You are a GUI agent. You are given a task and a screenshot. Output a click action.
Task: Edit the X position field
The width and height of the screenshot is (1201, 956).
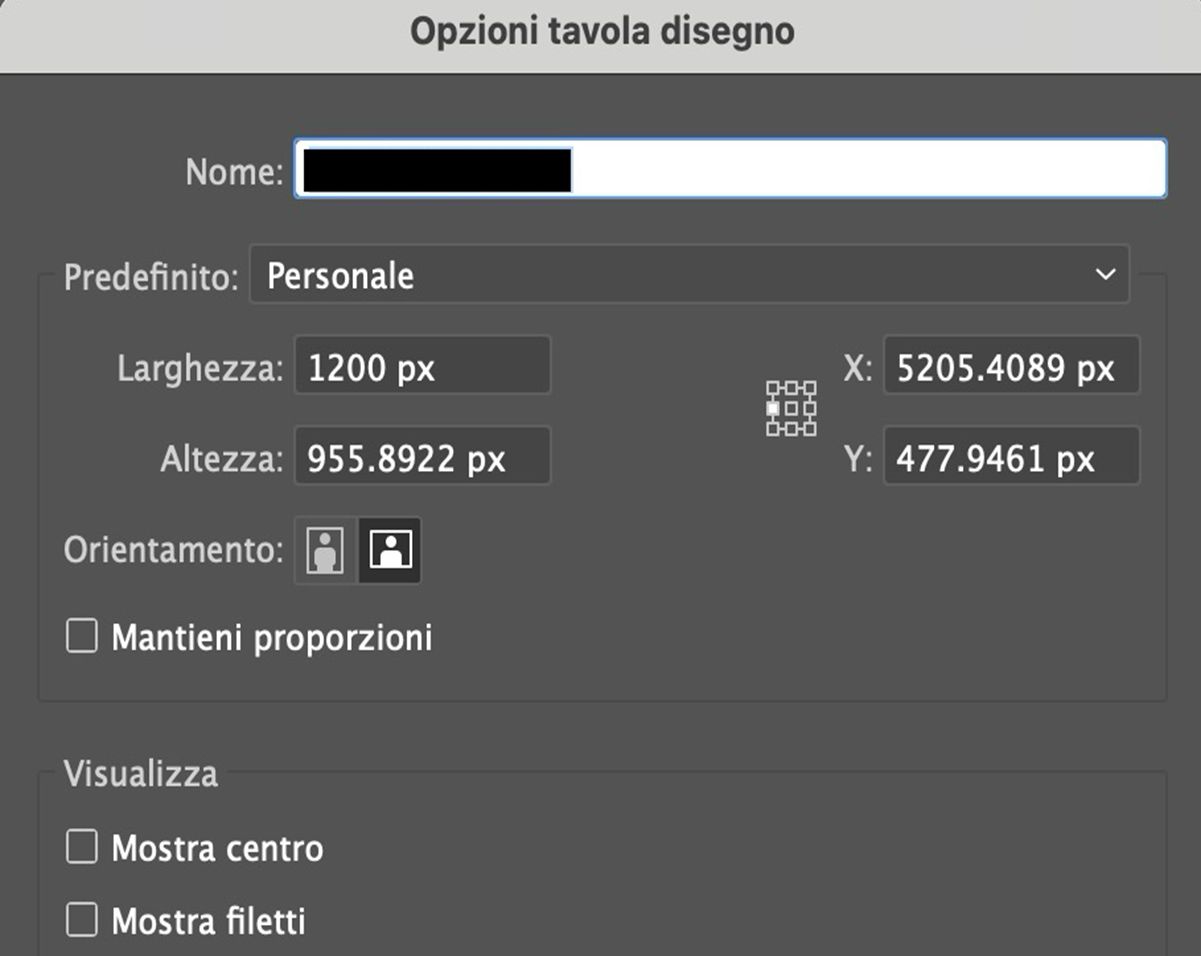1010,367
